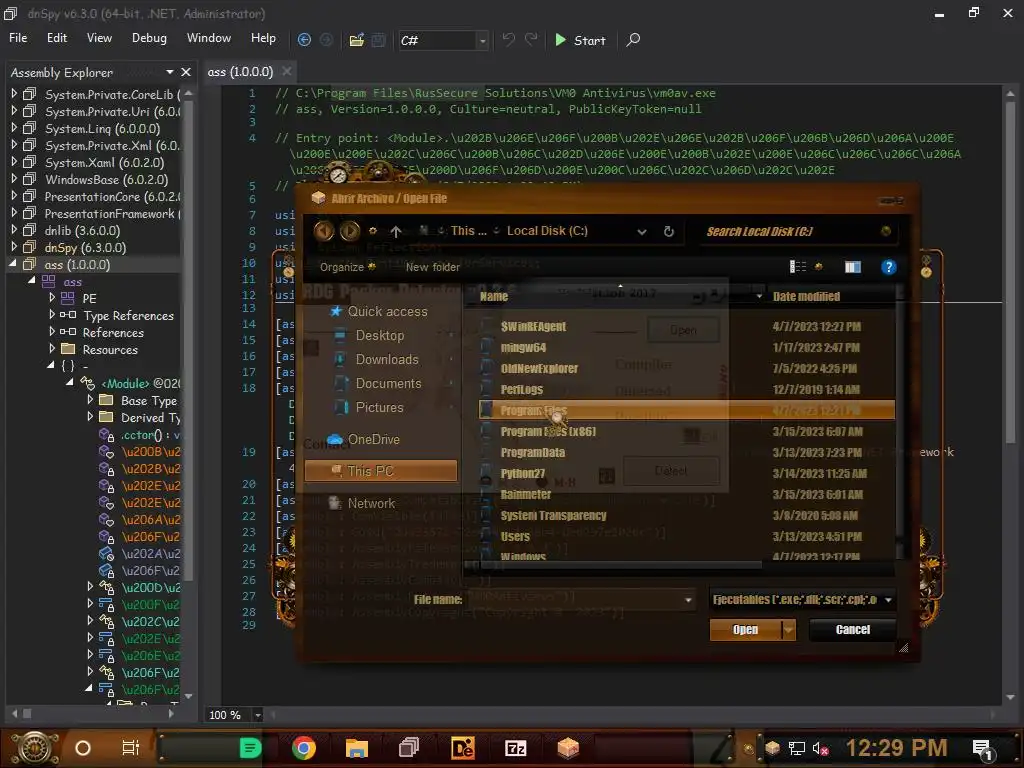Close the Assembly Explorer panel
Screen dimensions: 1024x768
coord(186,72)
